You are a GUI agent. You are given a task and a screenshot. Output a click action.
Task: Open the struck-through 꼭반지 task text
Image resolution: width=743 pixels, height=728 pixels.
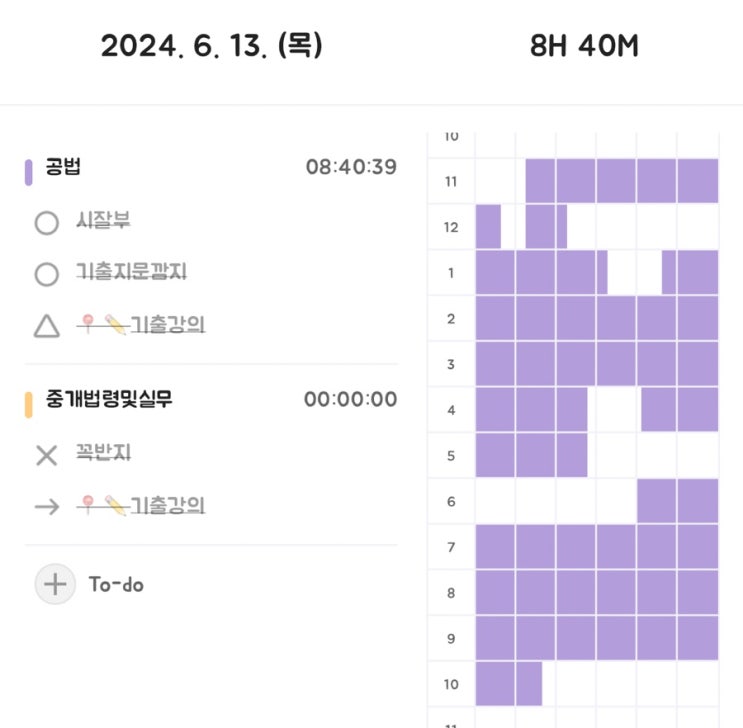tap(103, 453)
